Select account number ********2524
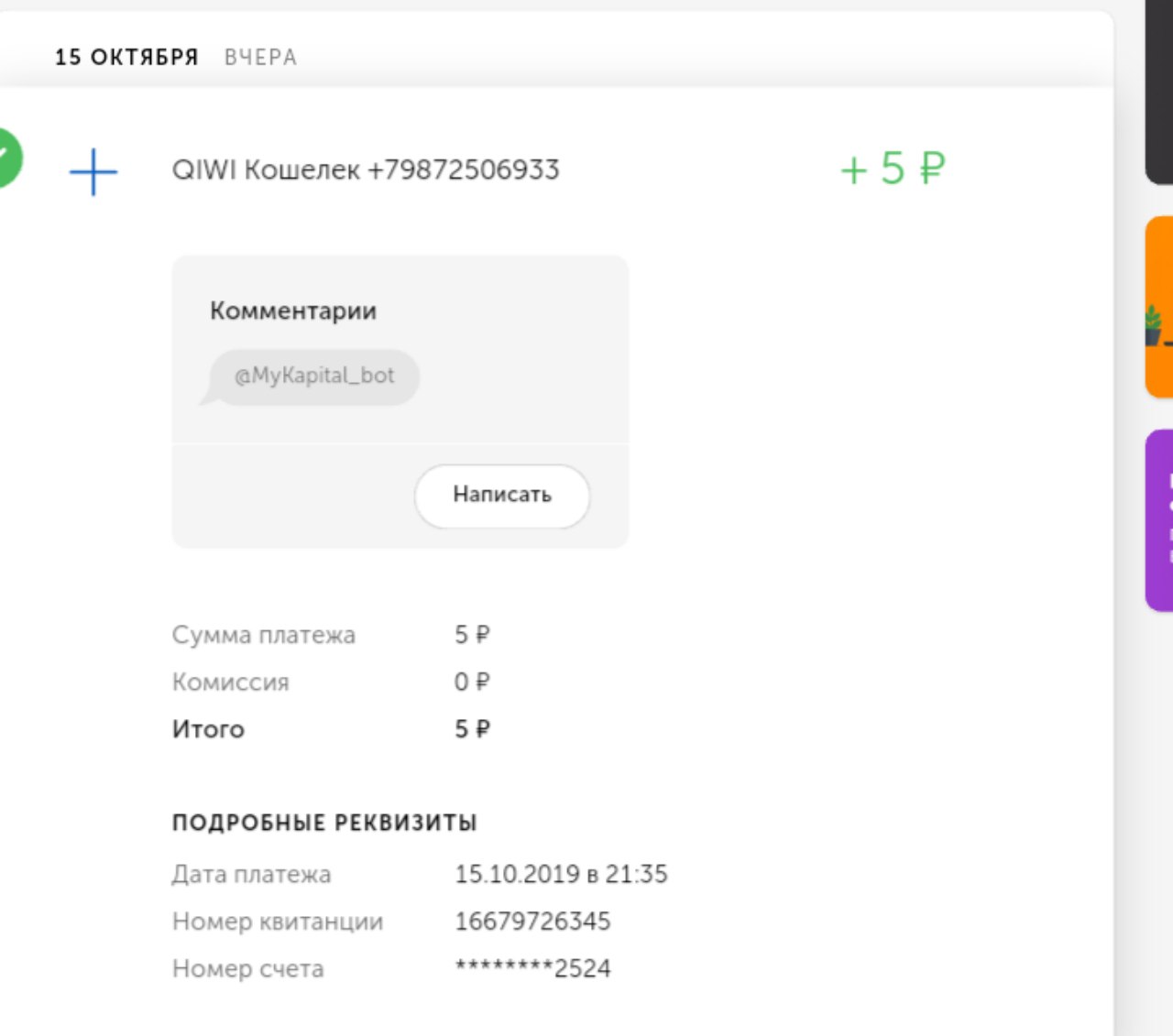This screenshot has width=1173, height=1036. (x=532, y=968)
